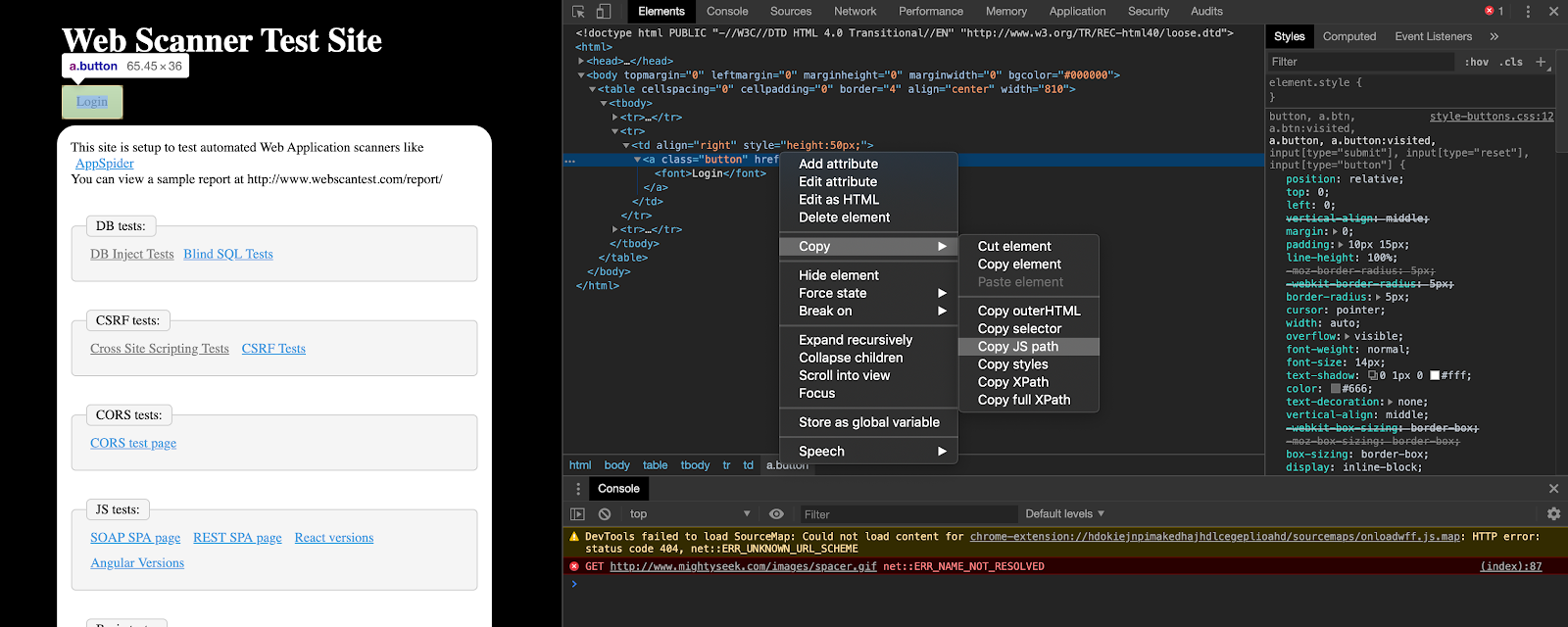Click the red error count indicator
Screen dimensions: 1568x627
click(1494, 12)
